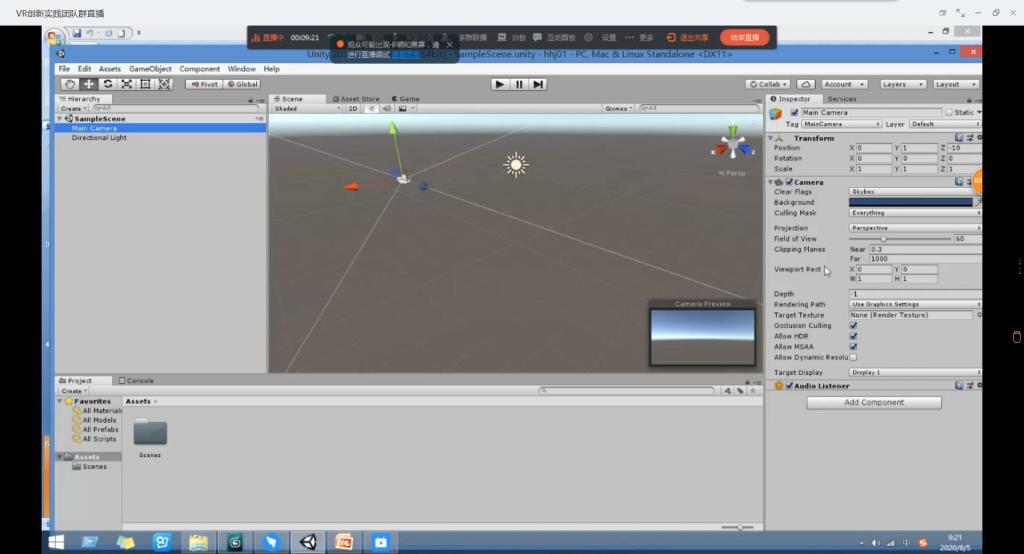Collapse the SampleScene hierarchy node
The width and height of the screenshot is (1024, 554).
[x=60, y=119]
